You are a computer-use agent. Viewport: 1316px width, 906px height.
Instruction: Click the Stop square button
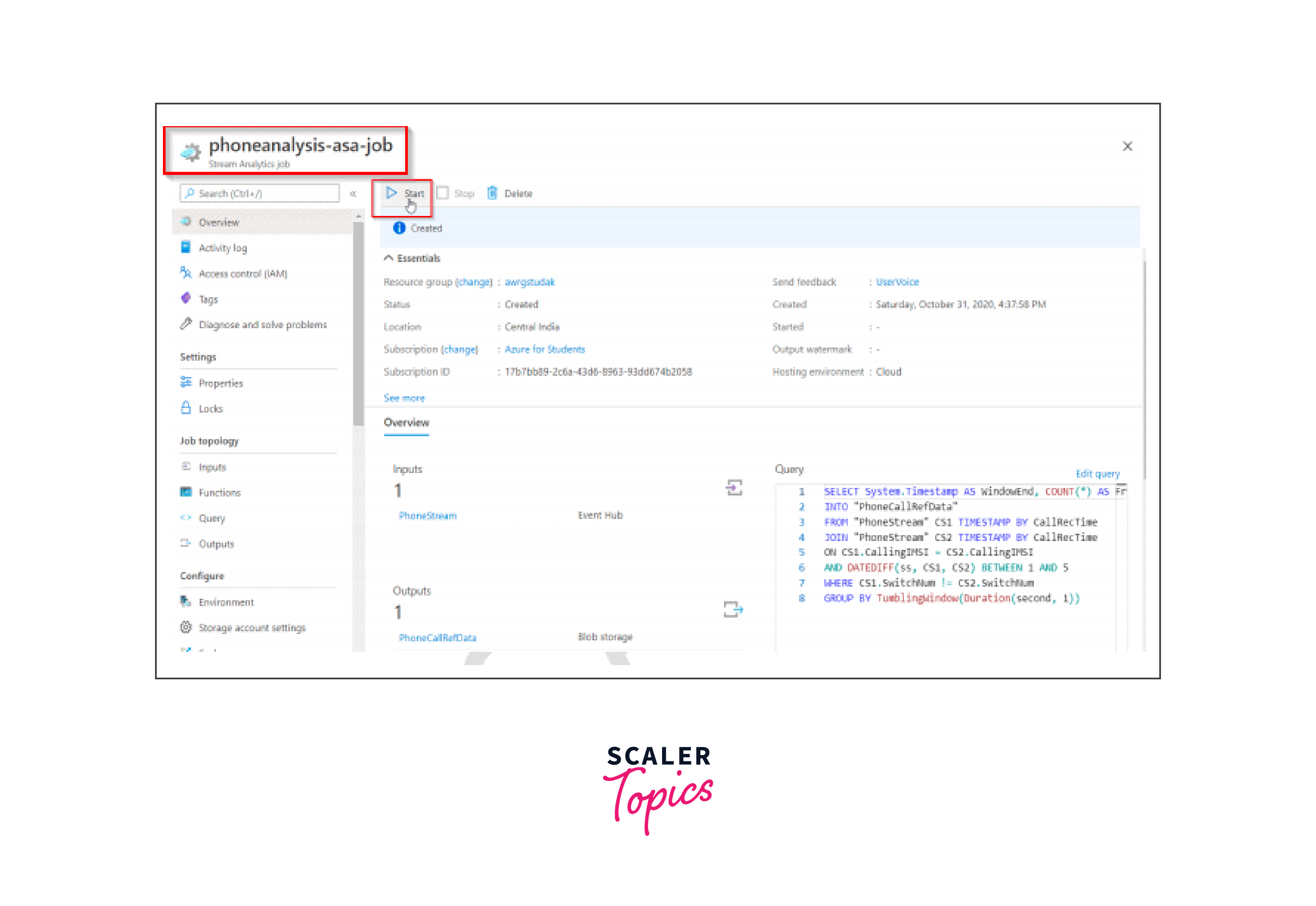pos(443,193)
